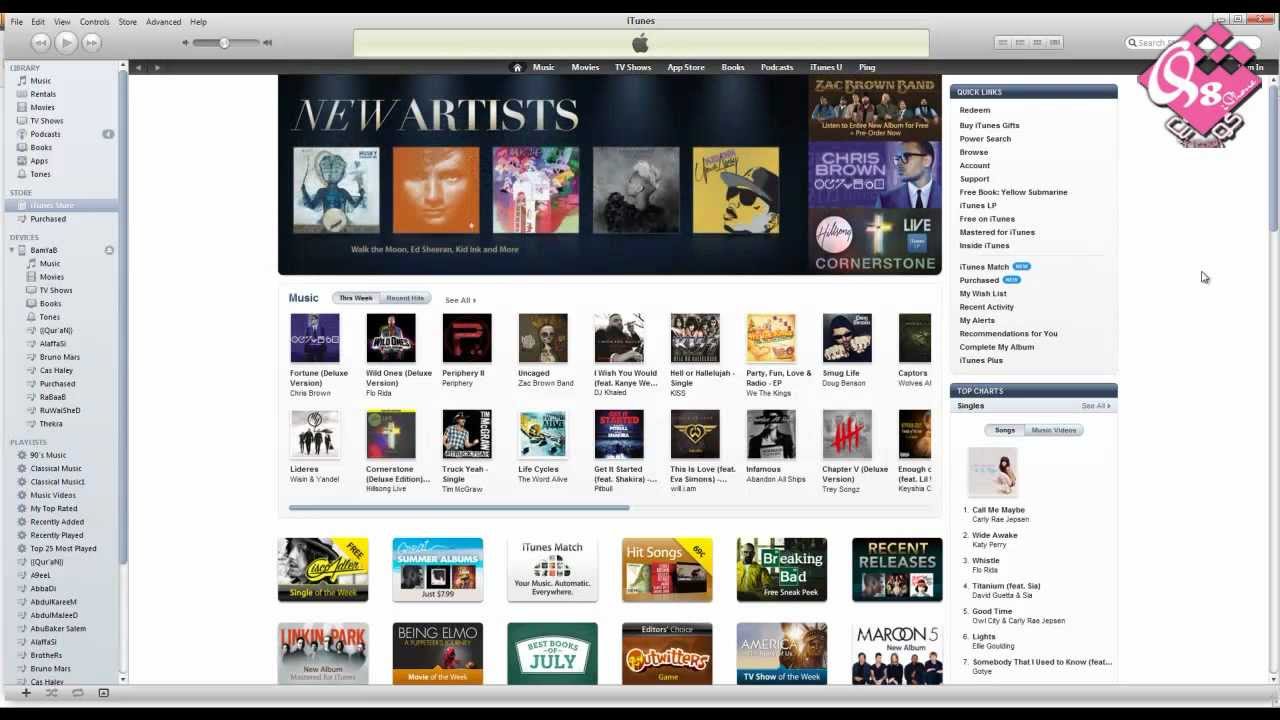Click the Music section horizontal scrollbar
Viewport: 1280px width, 720px height.
pos(459,508)
